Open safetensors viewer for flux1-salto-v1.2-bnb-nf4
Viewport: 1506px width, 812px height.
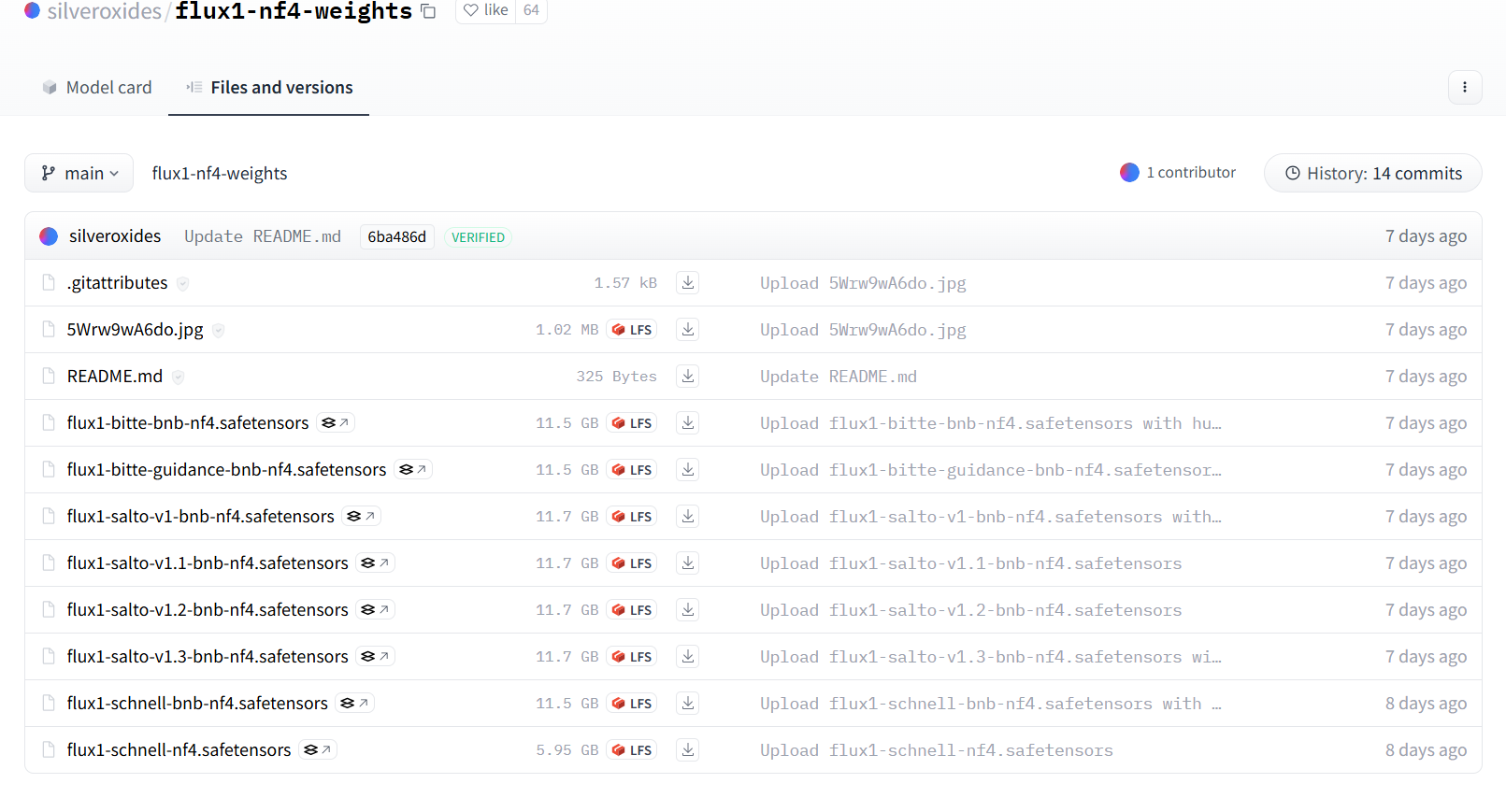pyautogui.click(x=375, y=610)
